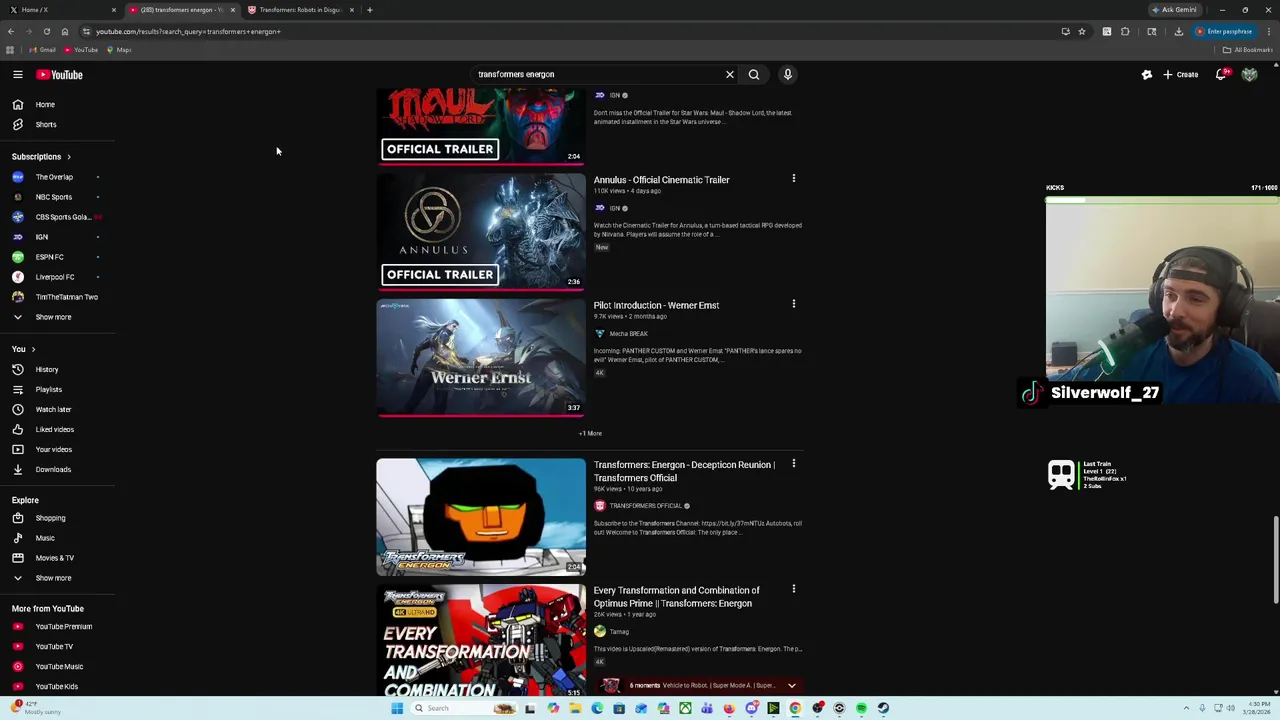Switch to the Home / X tab
This screenshot has height=720, width=1280.
(x=60, y=10)
